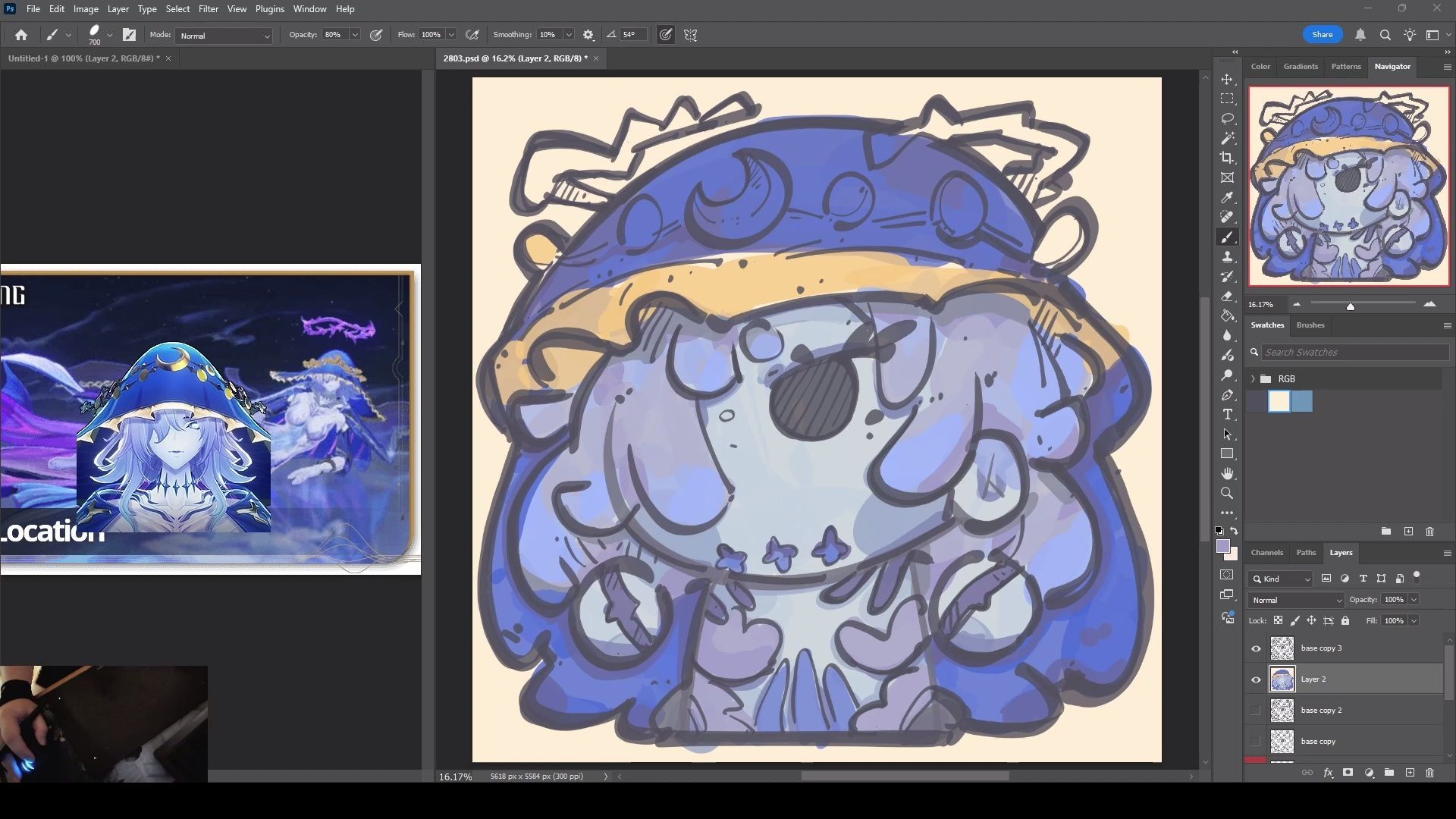Open the Plugins menu
The height and width of the screenshot is (819, 1456).
coord(269,9)
